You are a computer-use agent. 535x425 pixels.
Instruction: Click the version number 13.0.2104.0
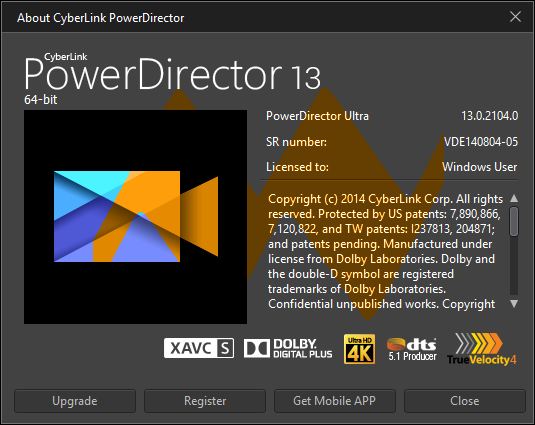click(490, 116)
